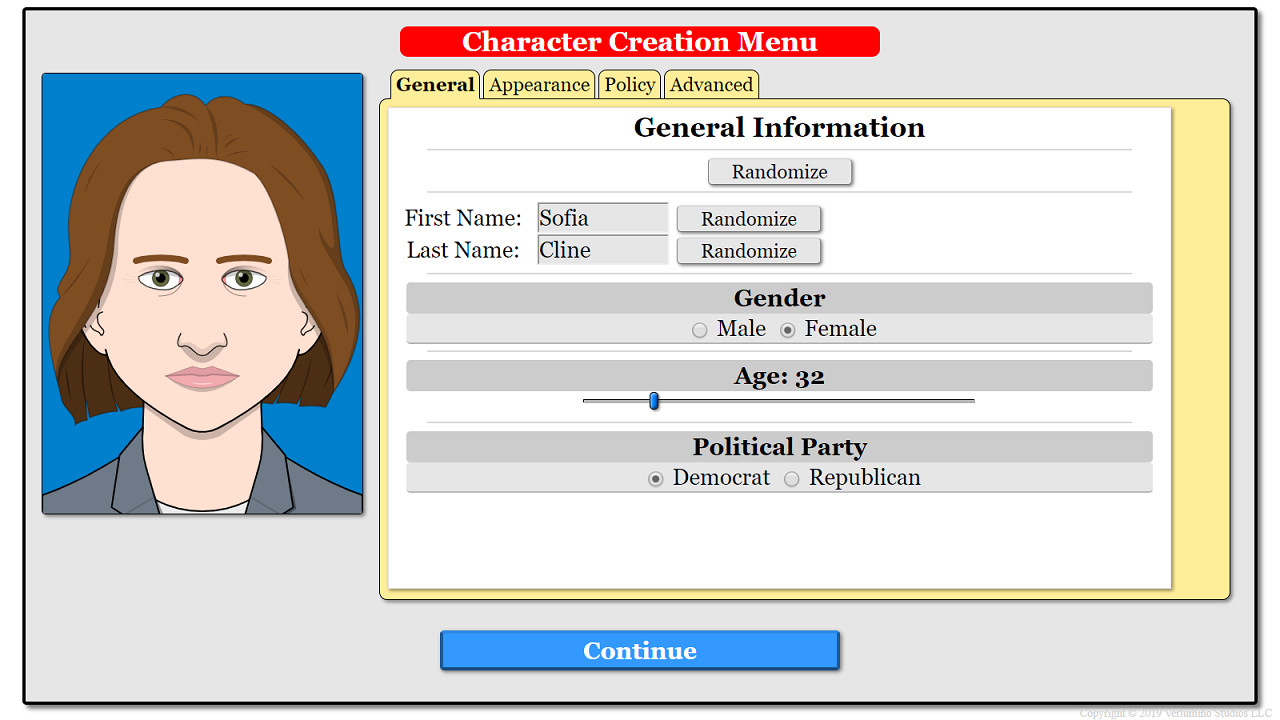The height and width of the screenshot is (720, 1280).
Task: Click the Gender section header
Action: [779, 297]
